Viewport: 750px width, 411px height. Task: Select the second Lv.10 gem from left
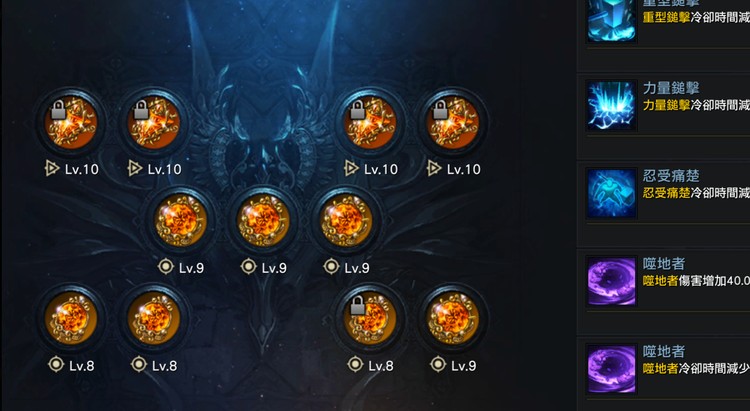[154, 122]
